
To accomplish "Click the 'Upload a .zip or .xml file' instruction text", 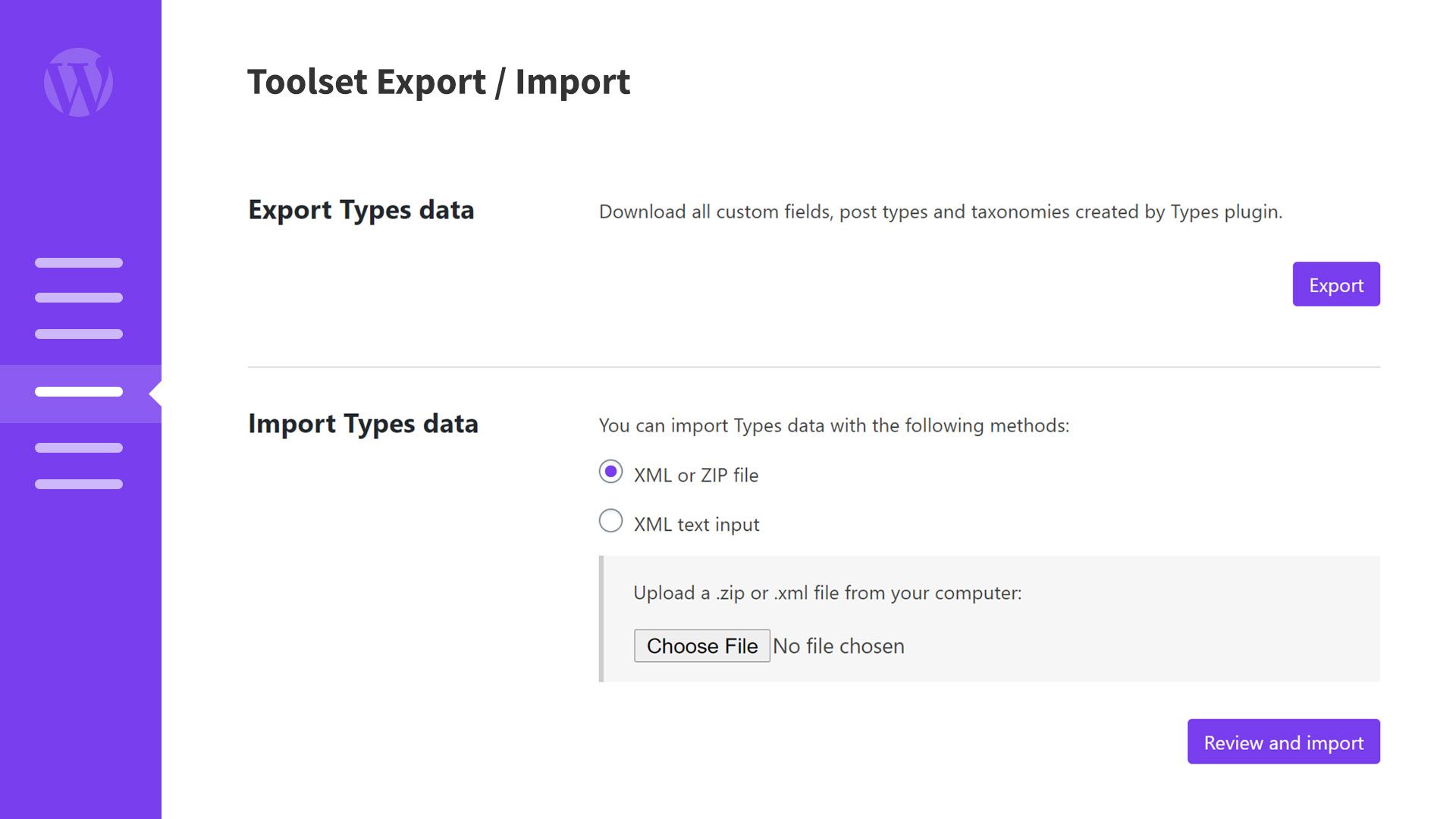I will (x=827, y=593).
